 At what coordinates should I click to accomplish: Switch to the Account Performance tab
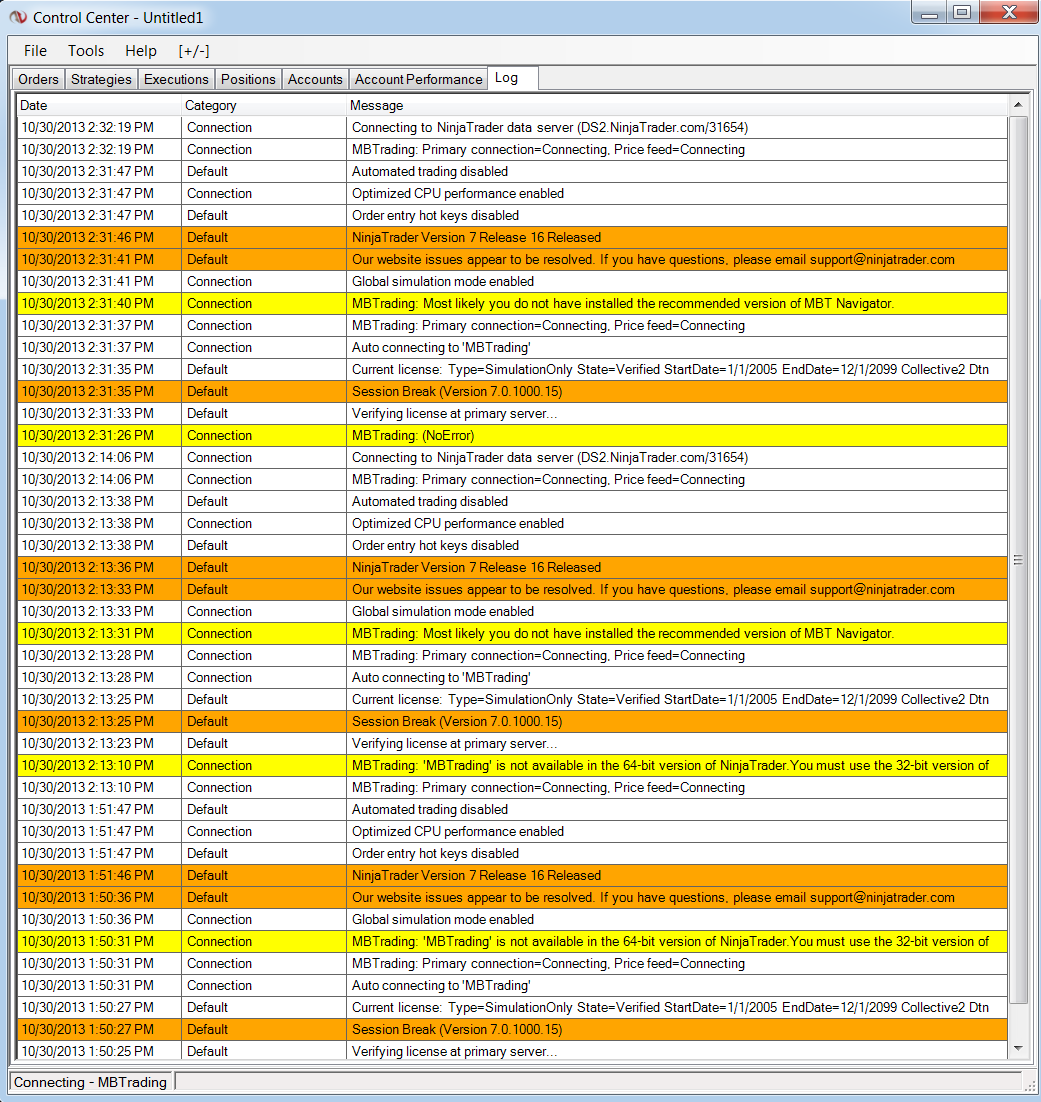(x=418, y=79)
